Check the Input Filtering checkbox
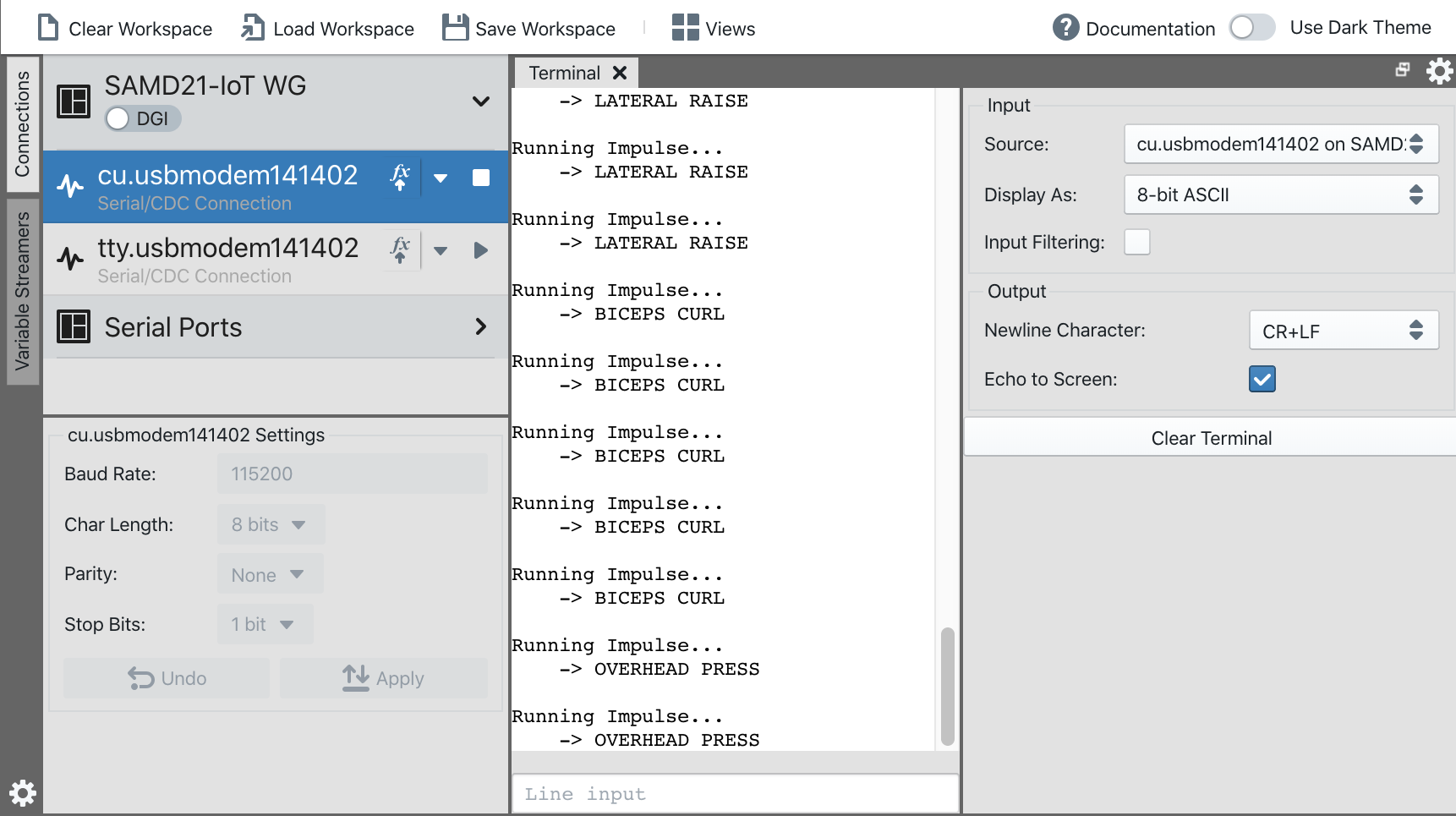The height and width of the screenshot is (816, 1456). point(1136,243)
